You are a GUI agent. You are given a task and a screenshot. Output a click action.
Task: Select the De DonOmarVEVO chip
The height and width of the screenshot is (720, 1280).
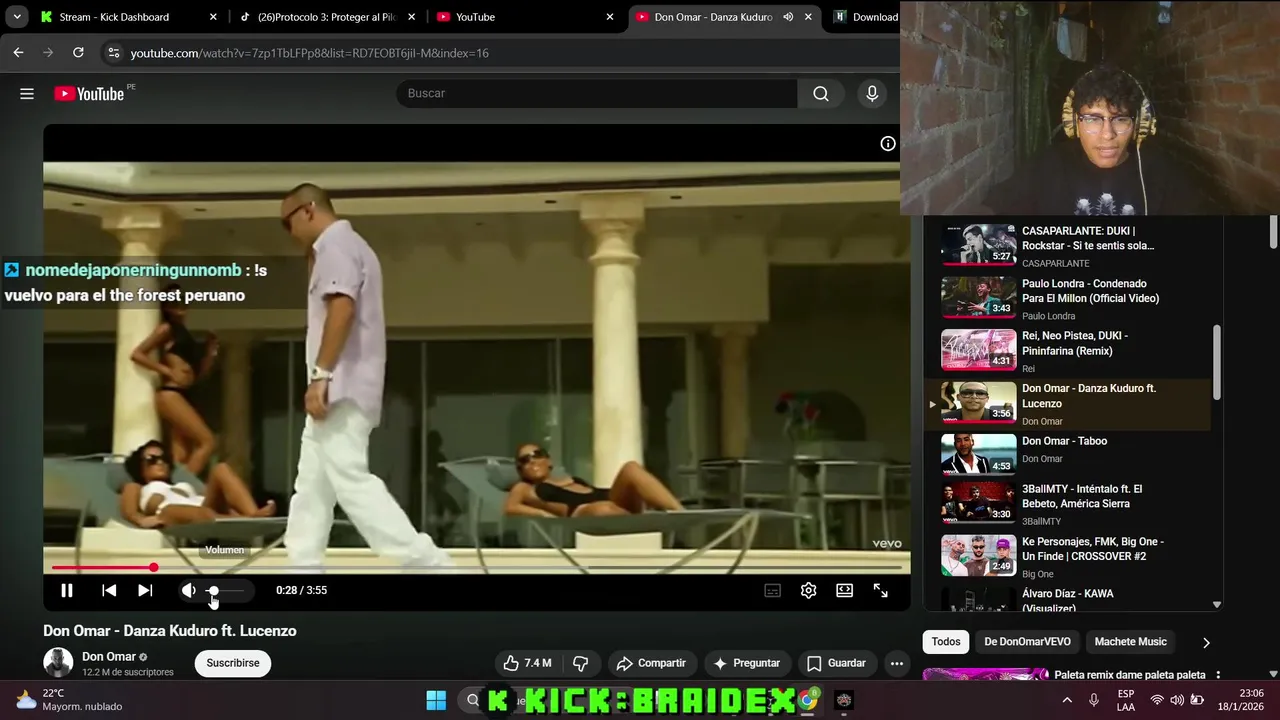[x=1027, y=642]
